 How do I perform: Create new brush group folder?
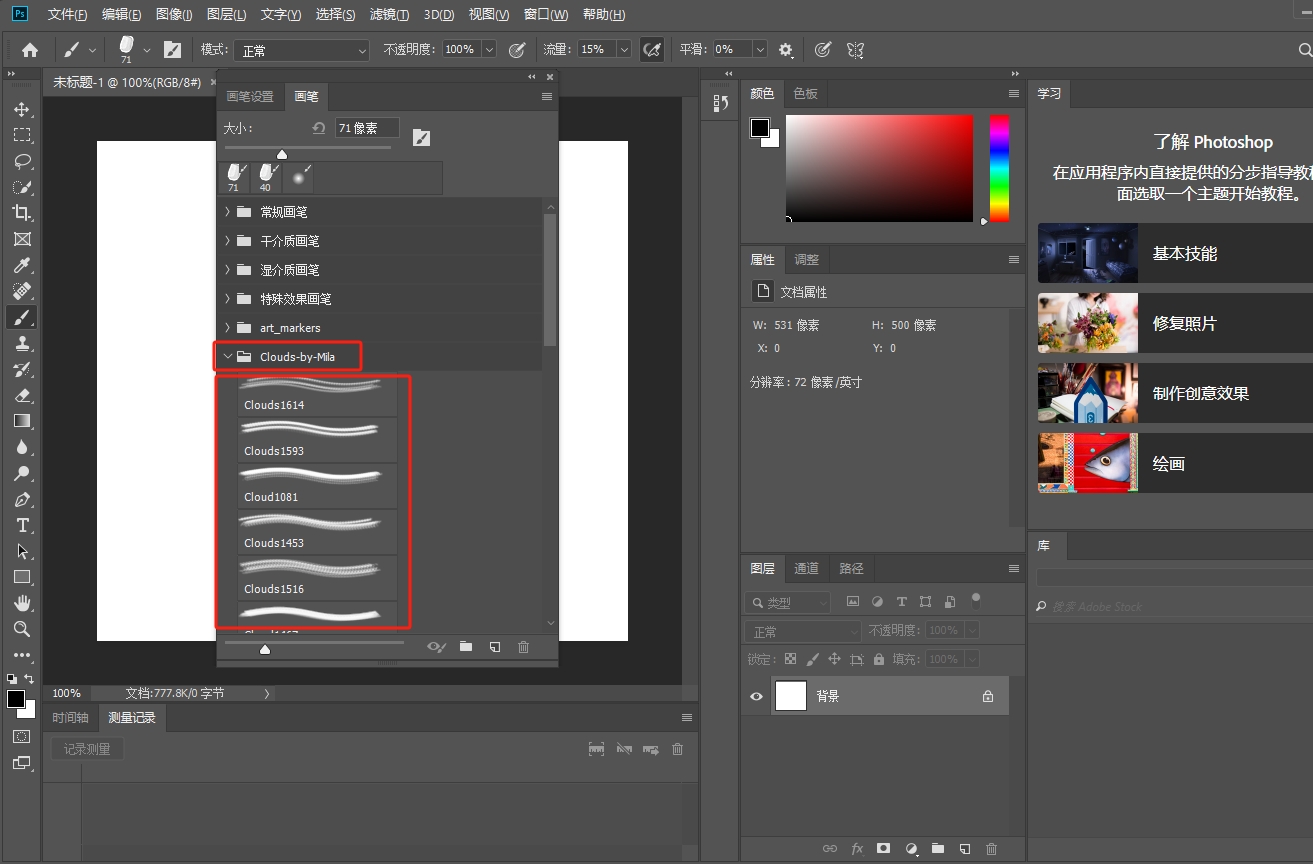pyautogui.click(x=466, y=647)
